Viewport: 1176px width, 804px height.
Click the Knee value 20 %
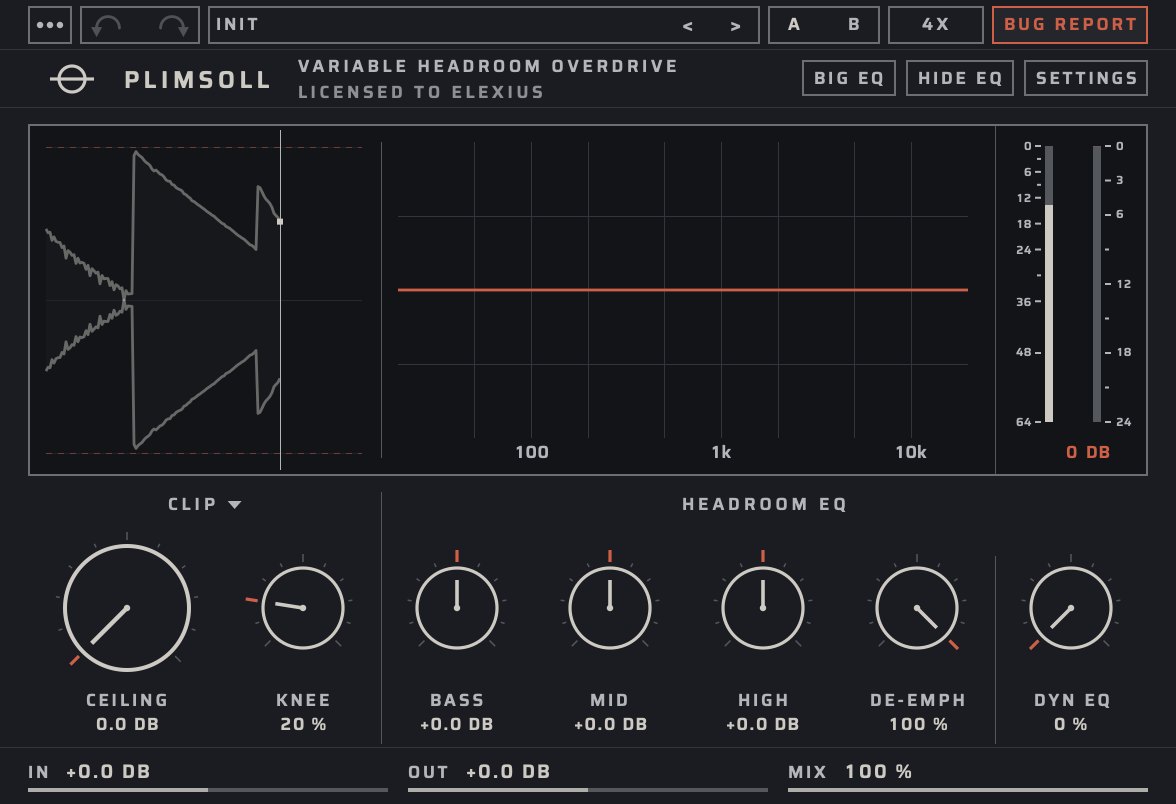click(x=303, y=724)
